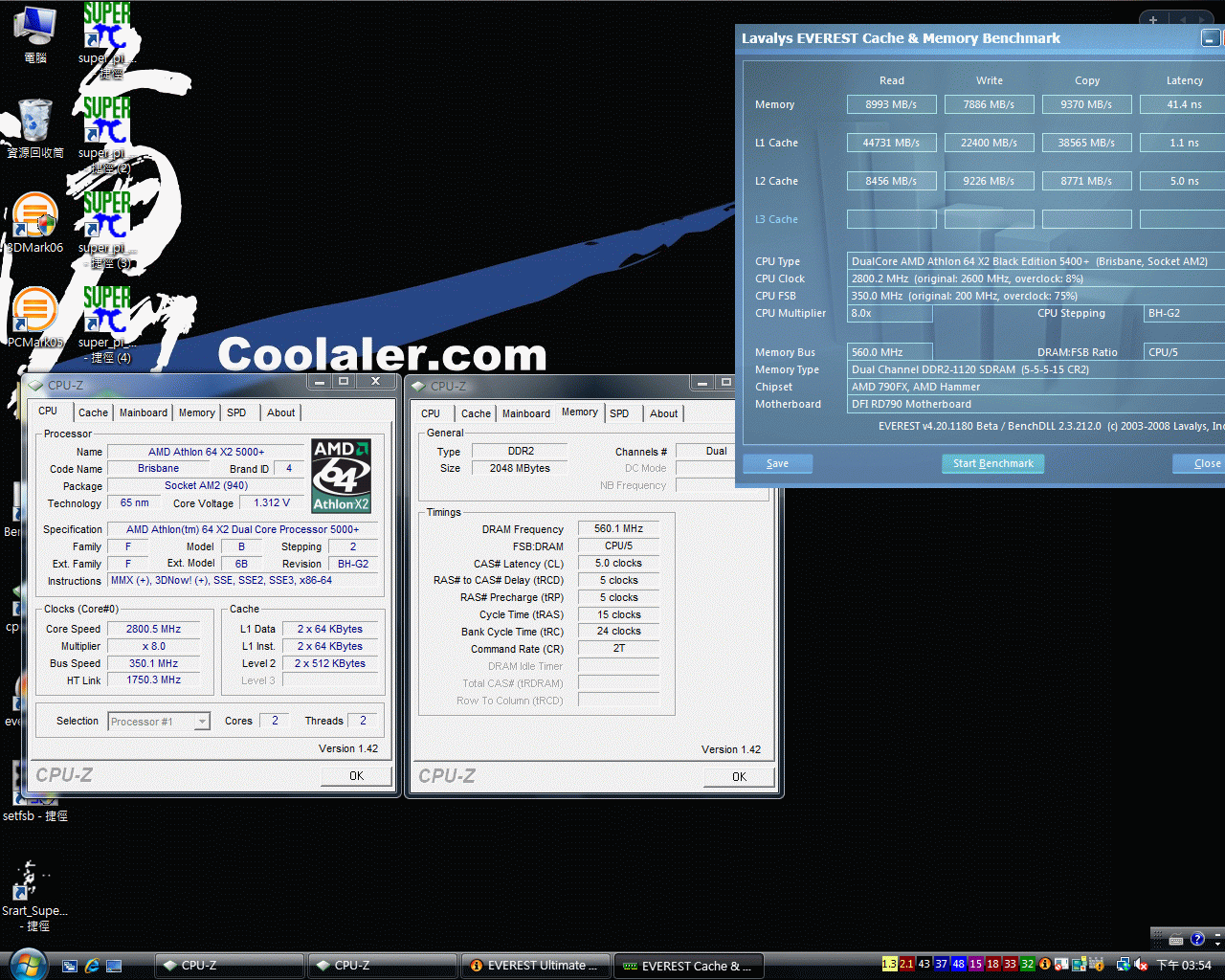Click the Start Benchmark button
This screenshot has height=980, width=1225.
(993, 463)
